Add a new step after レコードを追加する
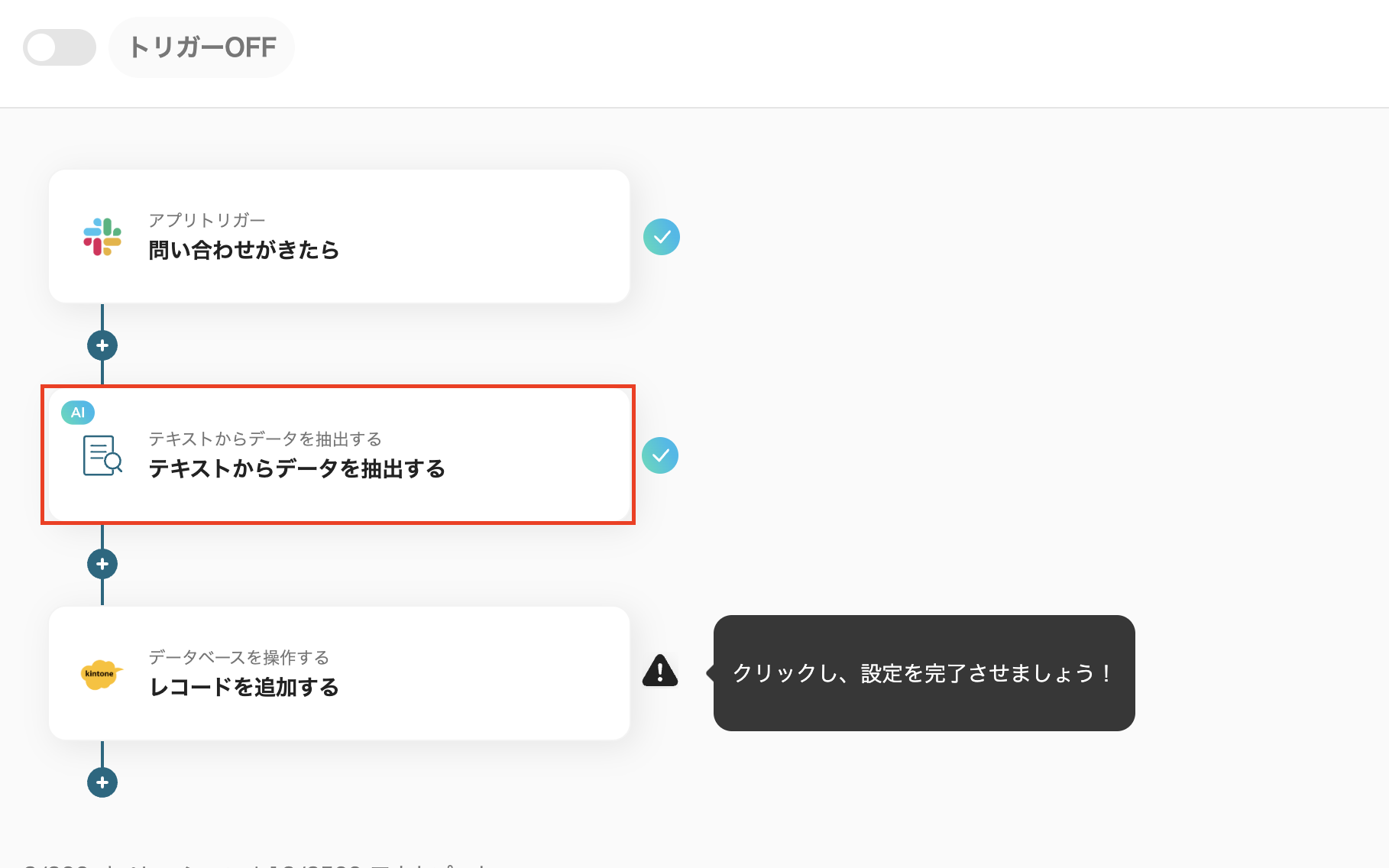The height and width of the screenshot is (868, 1389). tap(102, 782)
